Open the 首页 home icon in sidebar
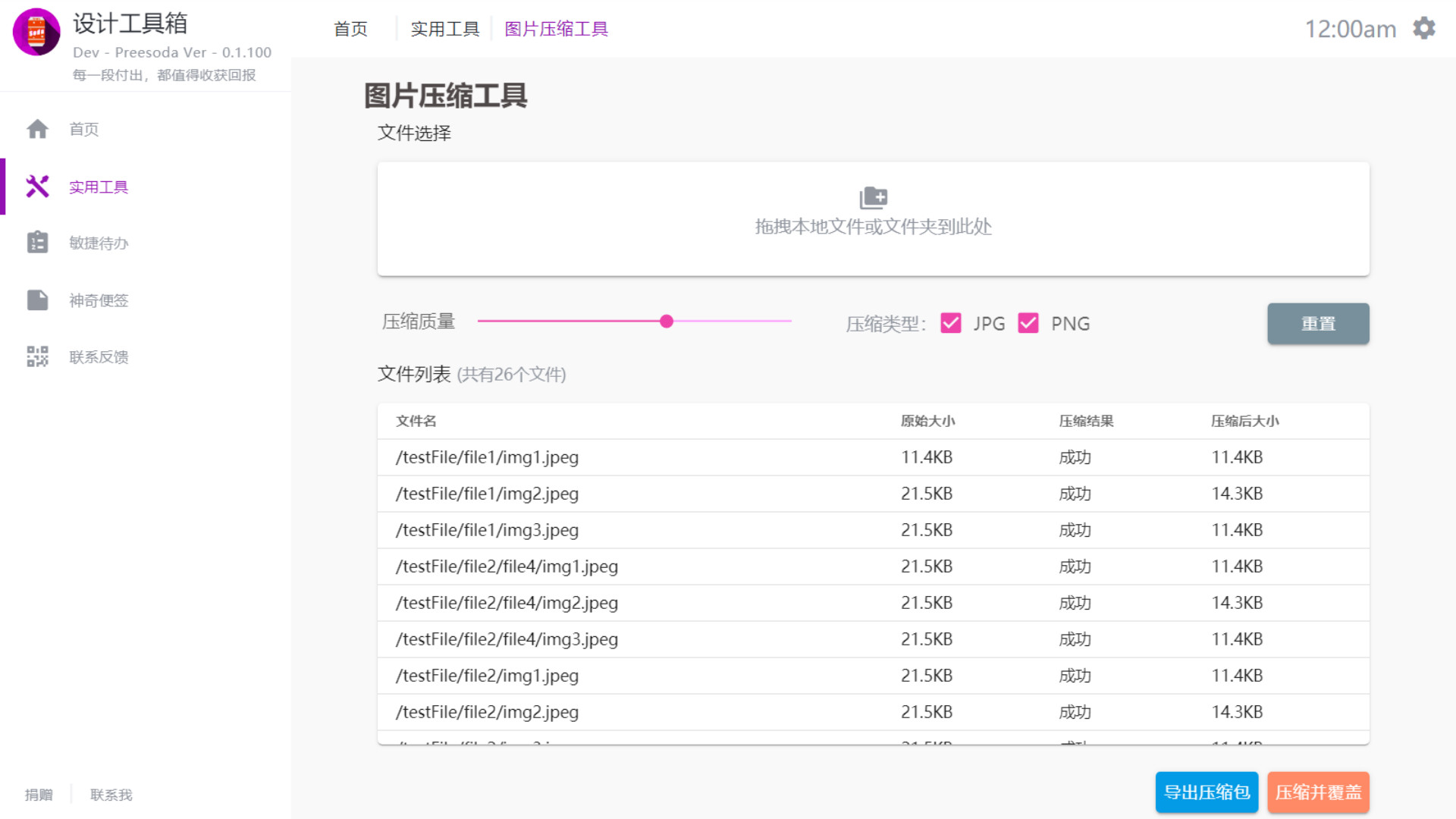This screenshot has width=1456, height=819. [36, 129]
